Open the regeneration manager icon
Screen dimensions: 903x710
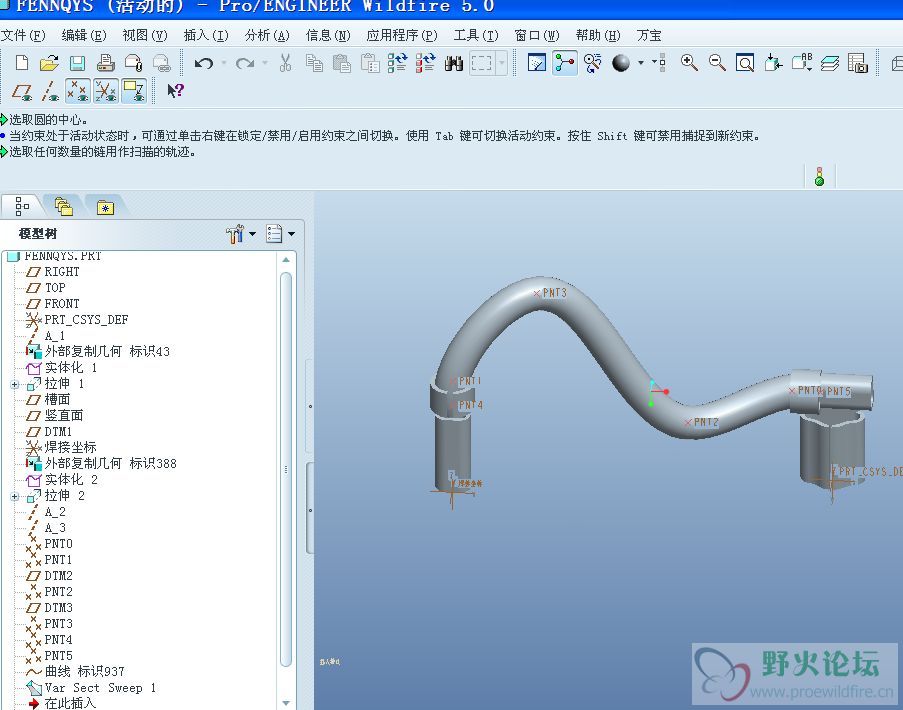(x=425, y=63)
